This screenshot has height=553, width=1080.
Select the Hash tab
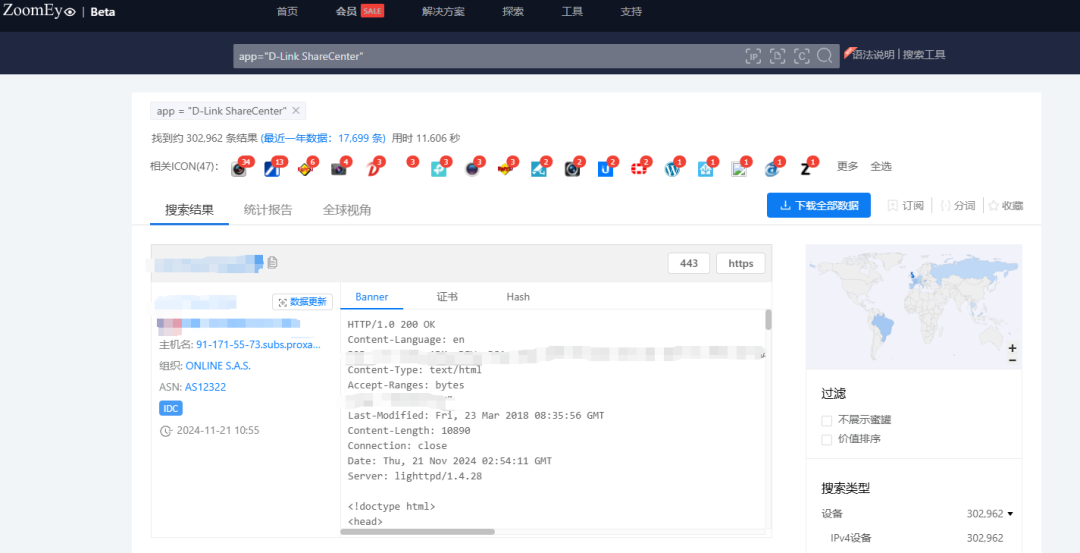(x=518, y=297)
